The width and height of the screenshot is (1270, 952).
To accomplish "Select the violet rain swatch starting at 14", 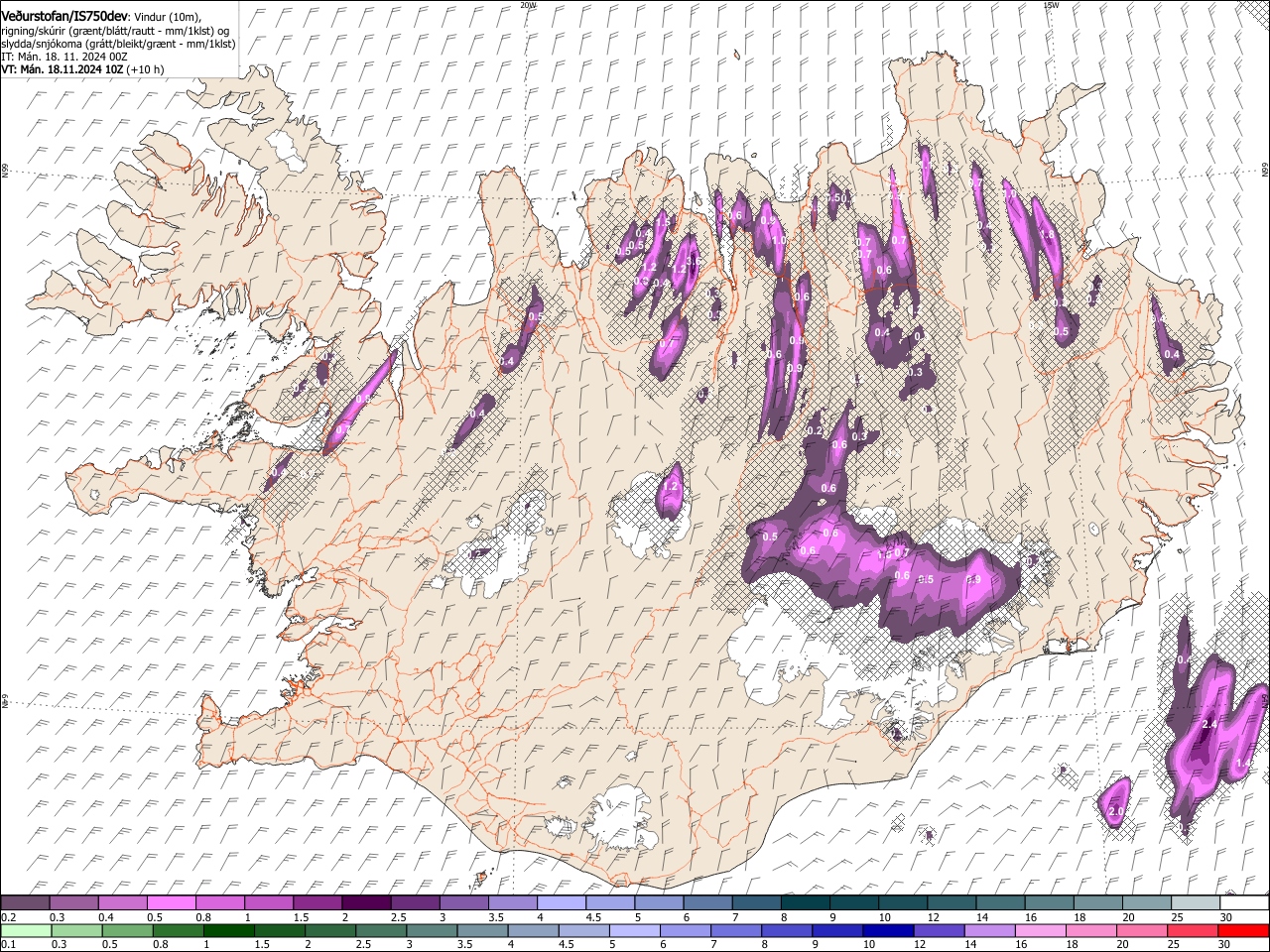I will [989, 930].
